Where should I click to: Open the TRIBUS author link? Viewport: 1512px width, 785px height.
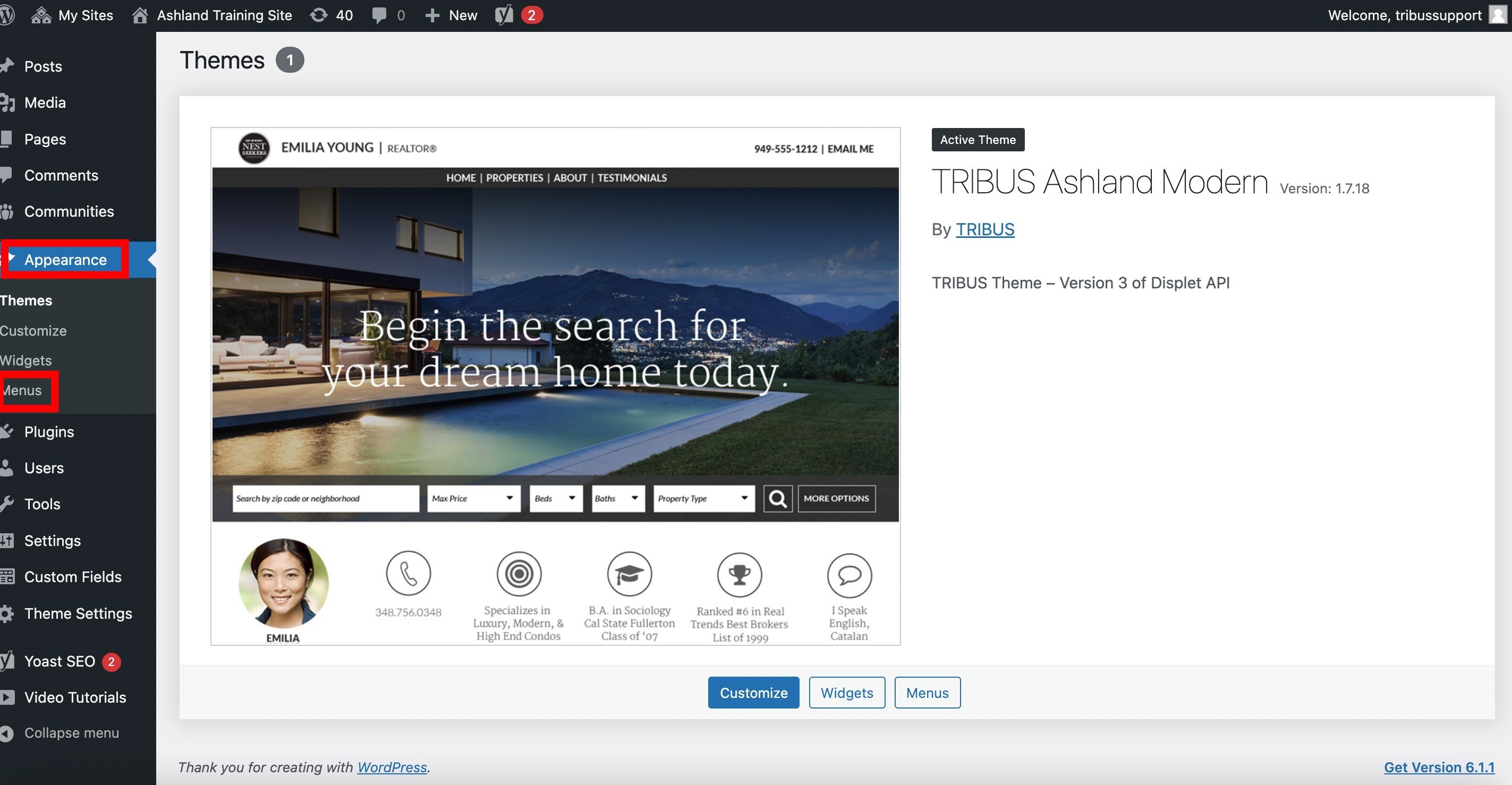click(x=985, y=229)
